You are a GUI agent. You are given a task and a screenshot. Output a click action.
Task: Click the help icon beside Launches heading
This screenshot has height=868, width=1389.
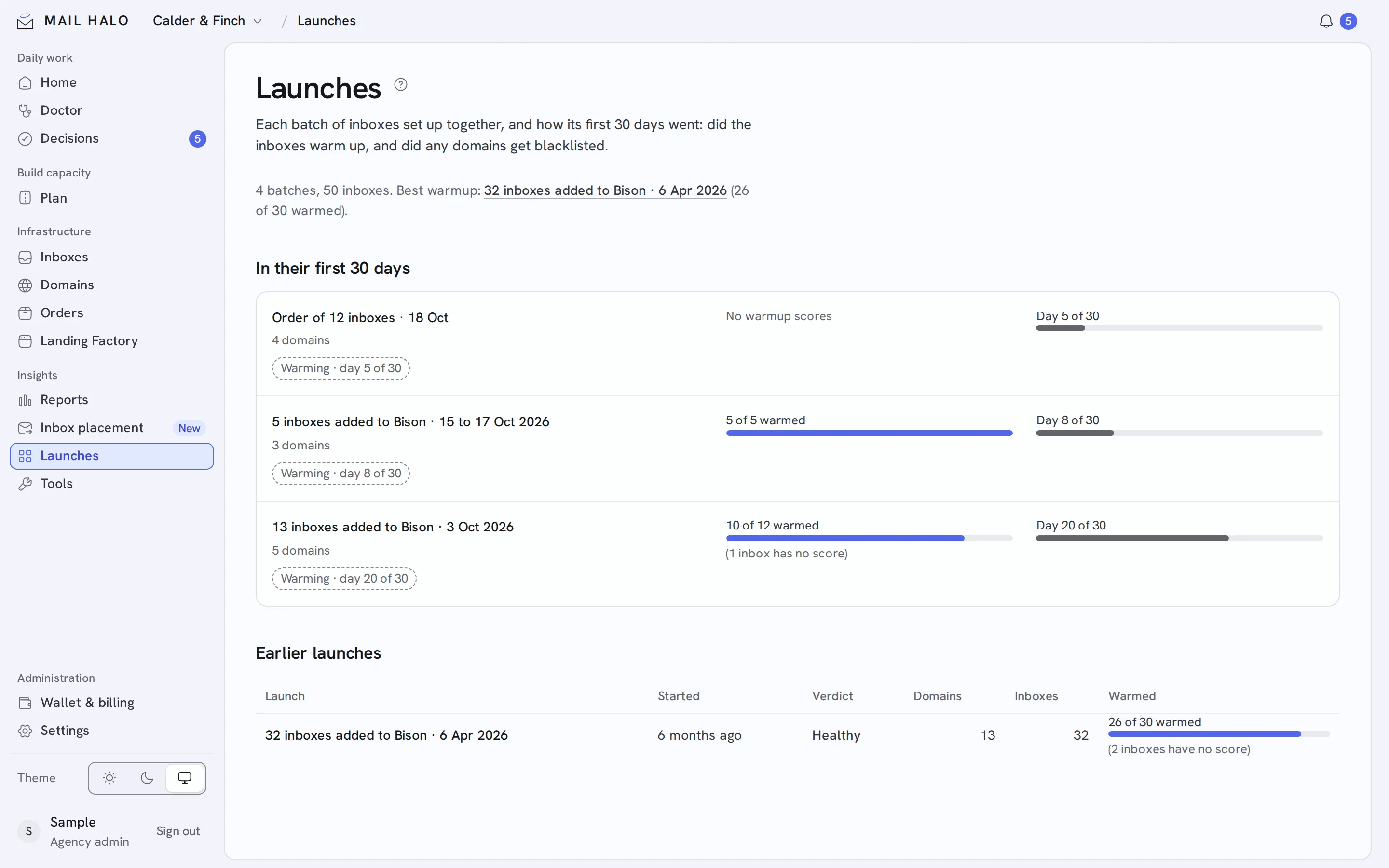pos(401,84)
